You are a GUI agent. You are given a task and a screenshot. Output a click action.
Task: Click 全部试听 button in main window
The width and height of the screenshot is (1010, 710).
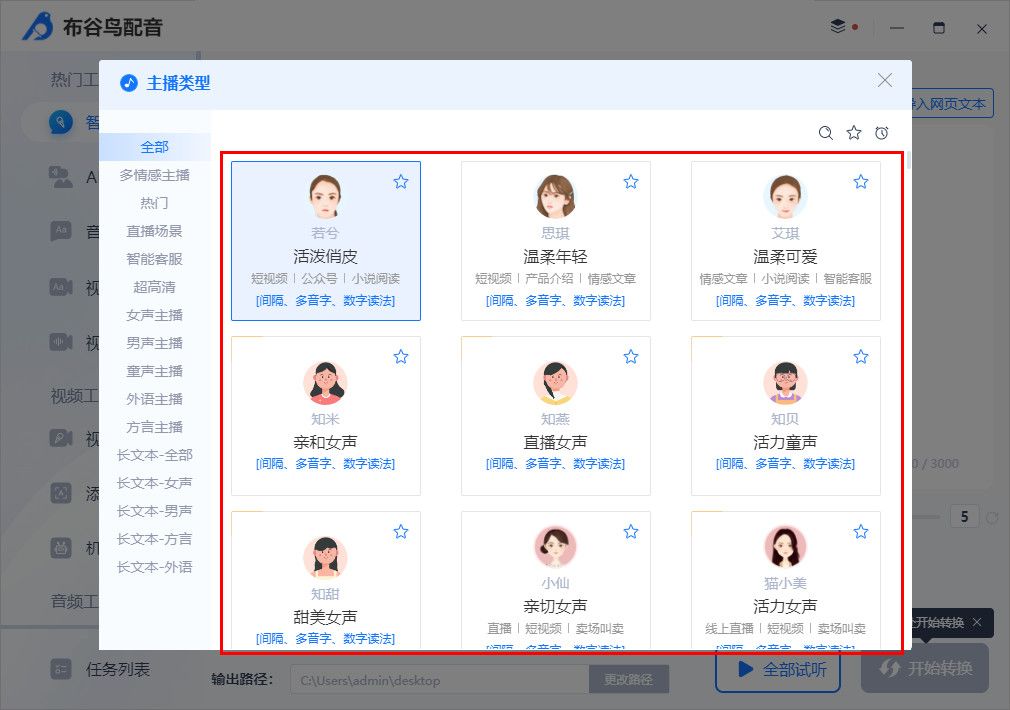(x=778, y=670)
